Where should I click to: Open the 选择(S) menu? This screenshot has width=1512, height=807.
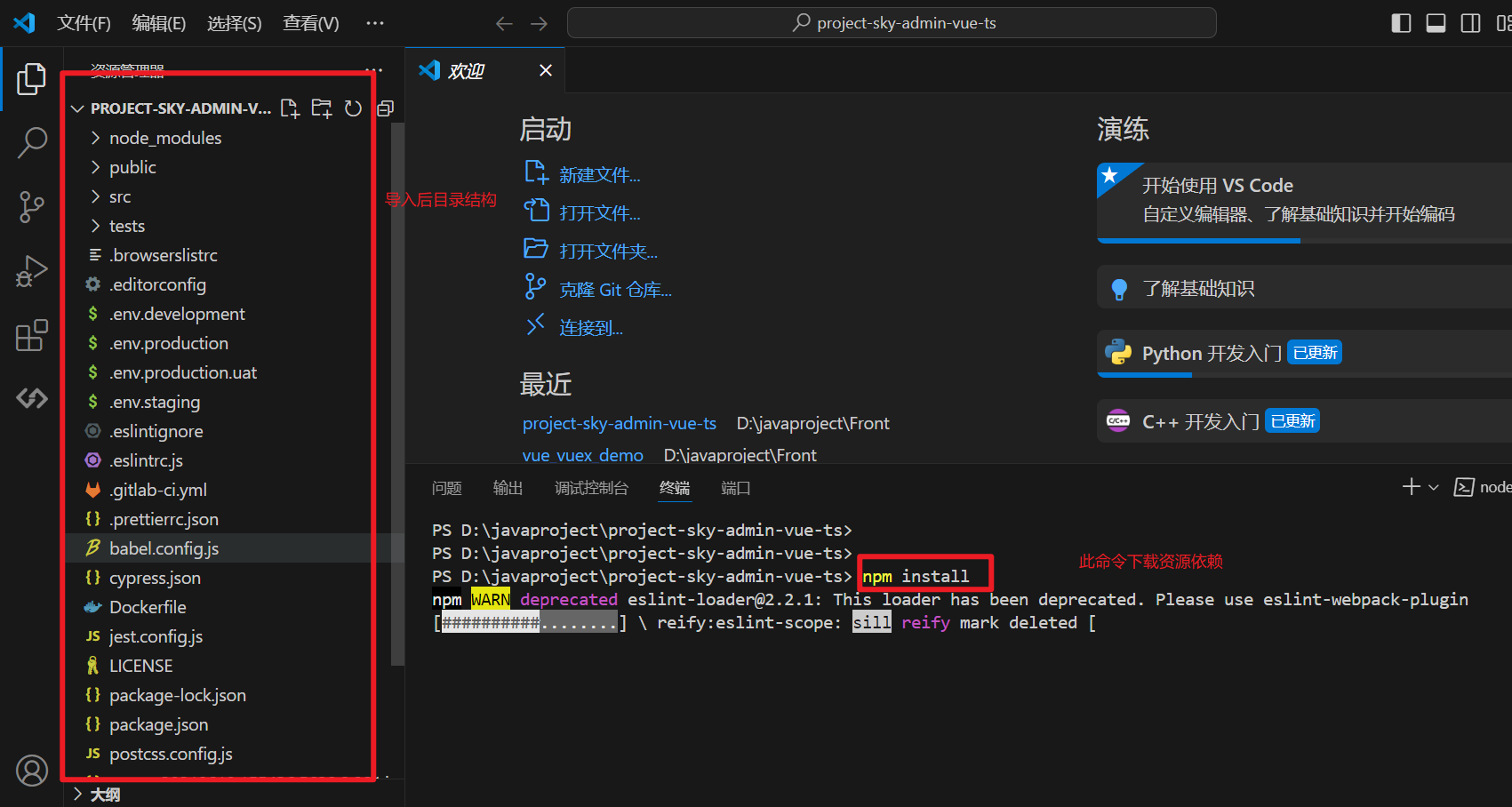[235, 23]
